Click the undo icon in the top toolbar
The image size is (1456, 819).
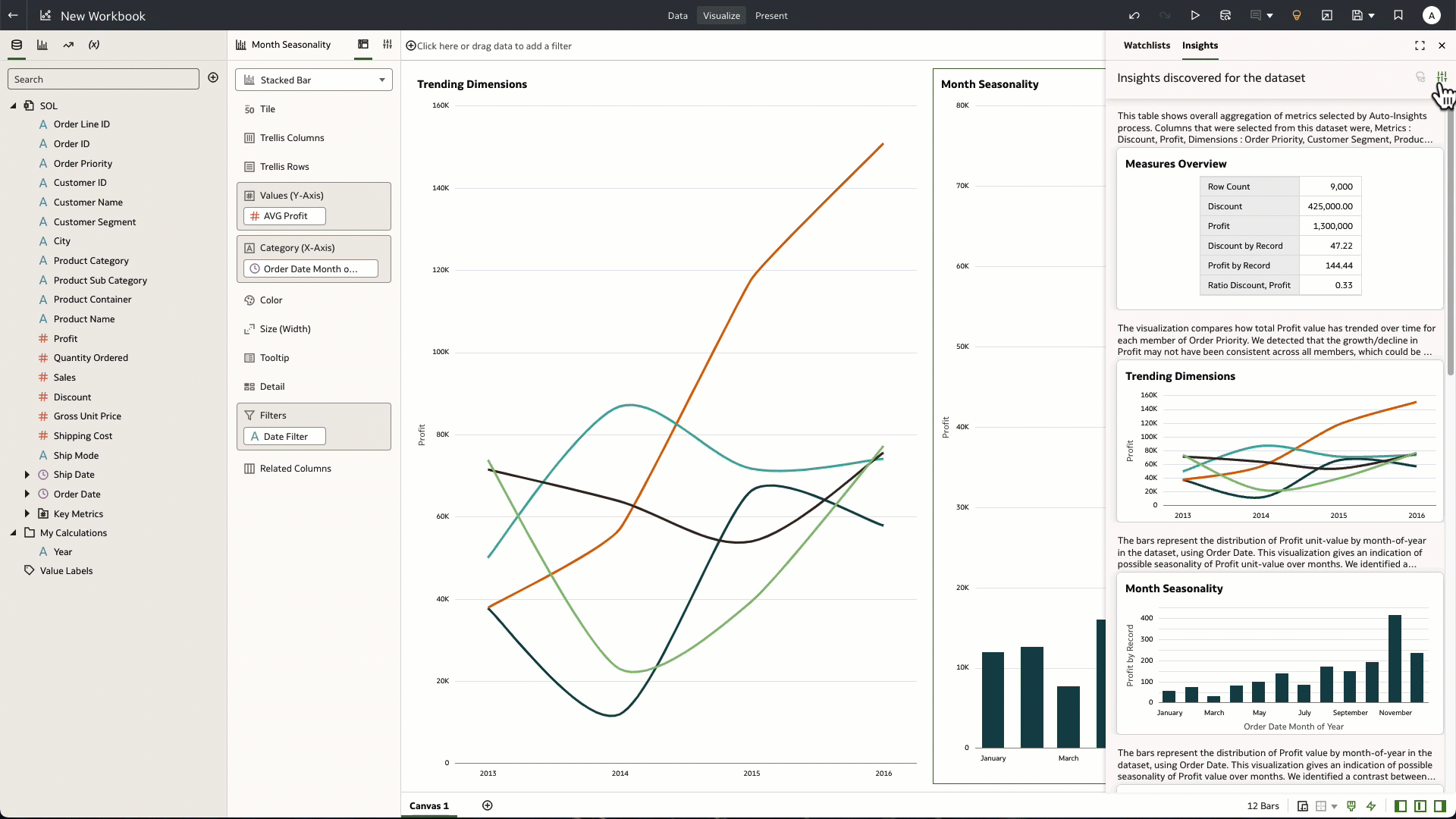pos(1133,15)
